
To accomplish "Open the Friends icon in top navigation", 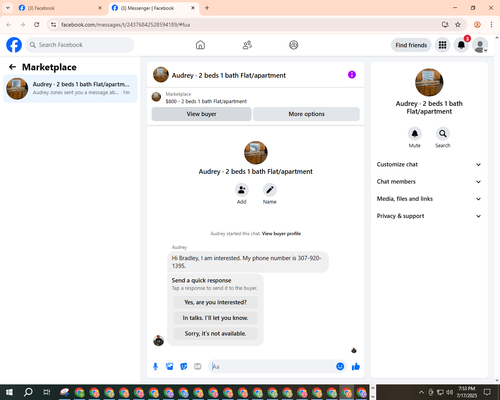I will click(x=247, y=45).
